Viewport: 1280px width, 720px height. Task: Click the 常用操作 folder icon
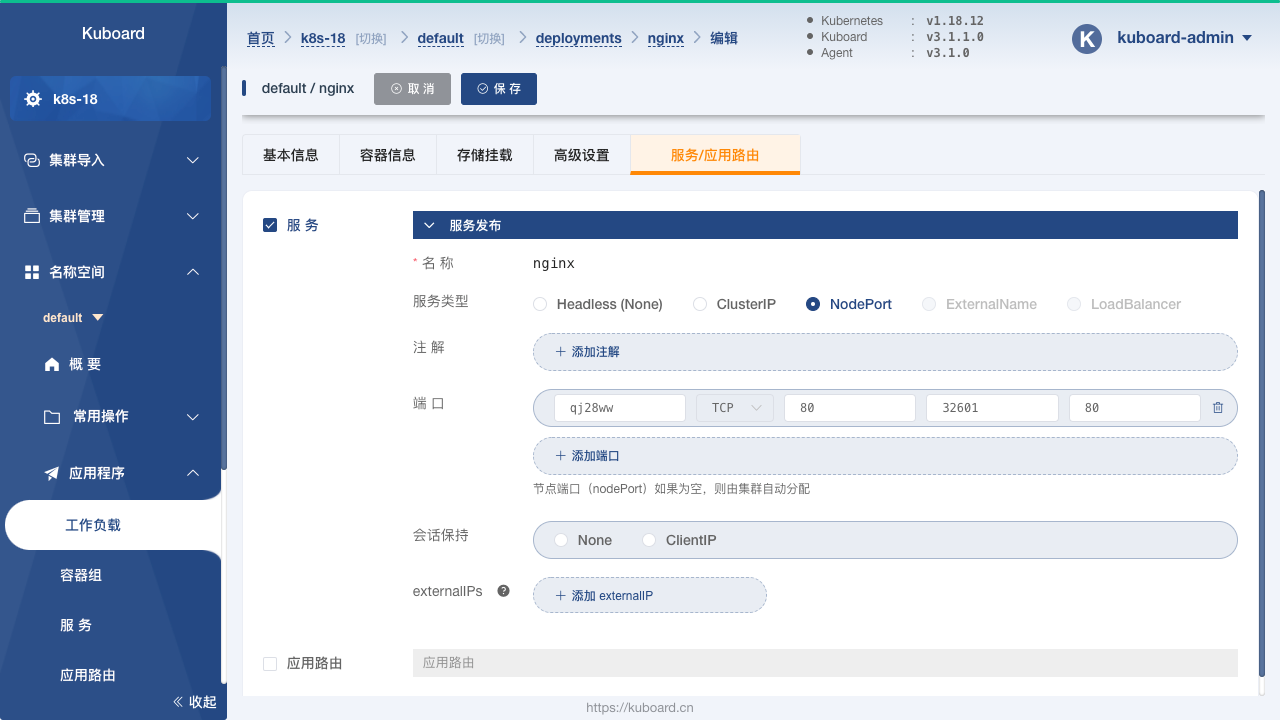pos(52,417)
